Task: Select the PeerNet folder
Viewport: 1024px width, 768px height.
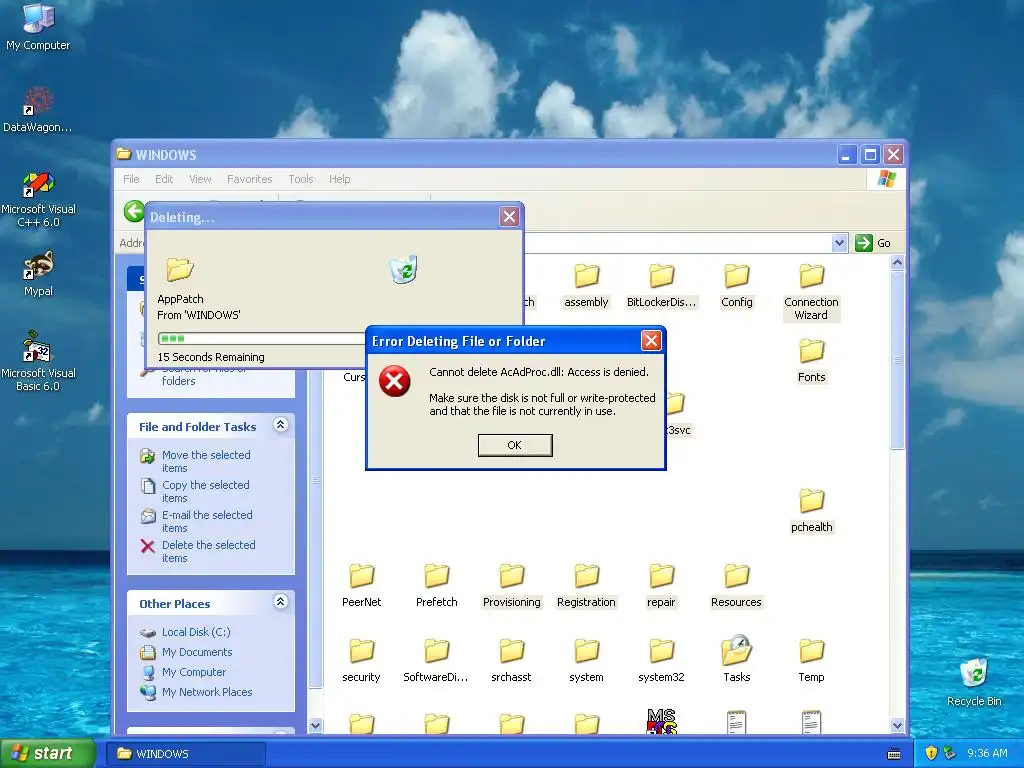Action: [x=361, y=585]
